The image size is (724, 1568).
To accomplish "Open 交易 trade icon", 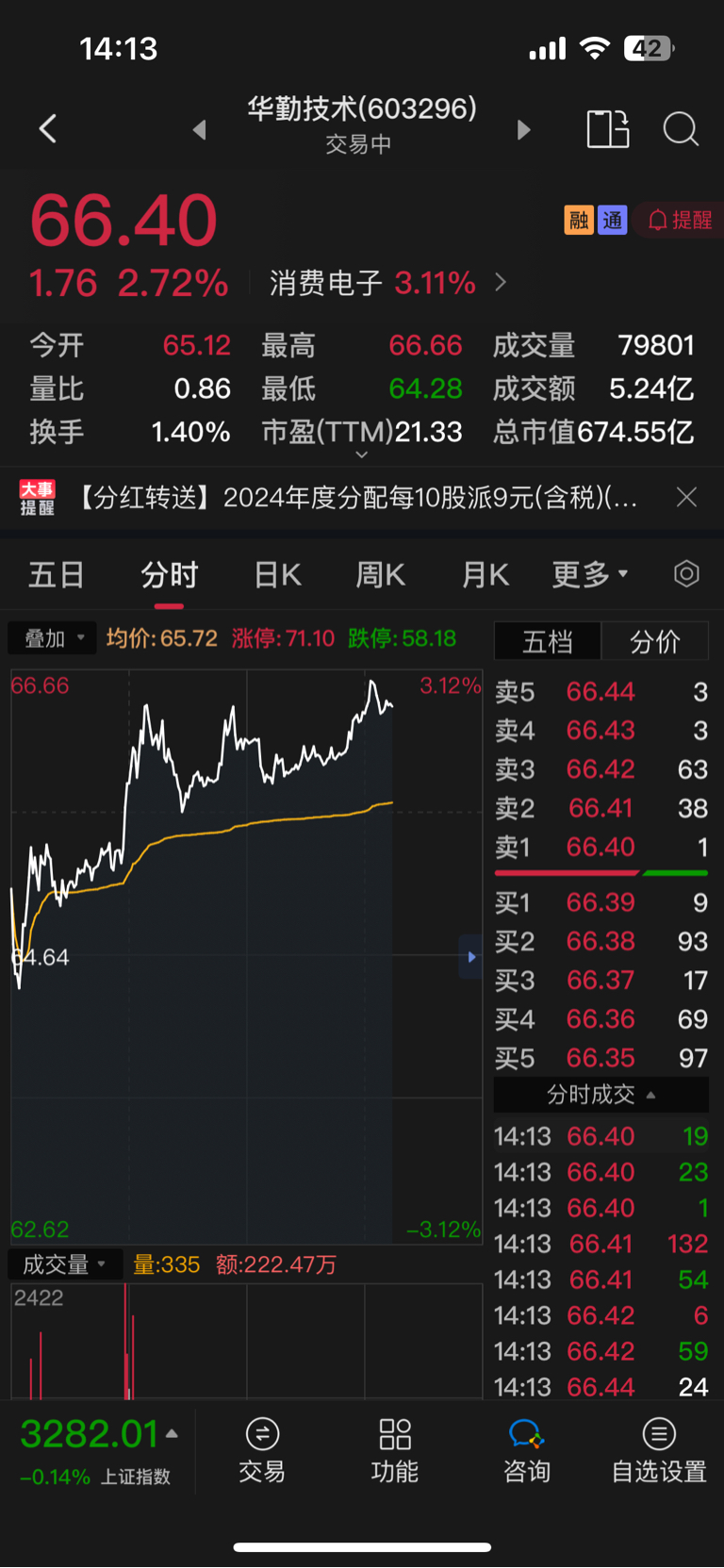I will click(262, 1451).
